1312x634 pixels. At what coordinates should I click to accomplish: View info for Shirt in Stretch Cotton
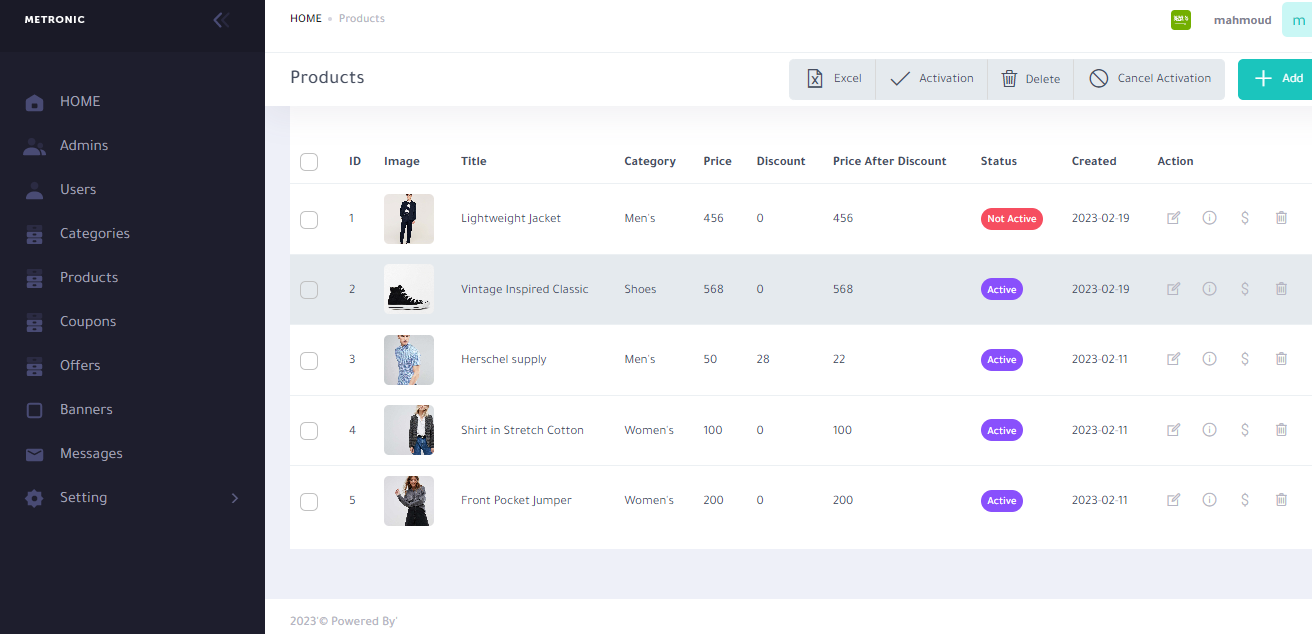coord(1209,430)
